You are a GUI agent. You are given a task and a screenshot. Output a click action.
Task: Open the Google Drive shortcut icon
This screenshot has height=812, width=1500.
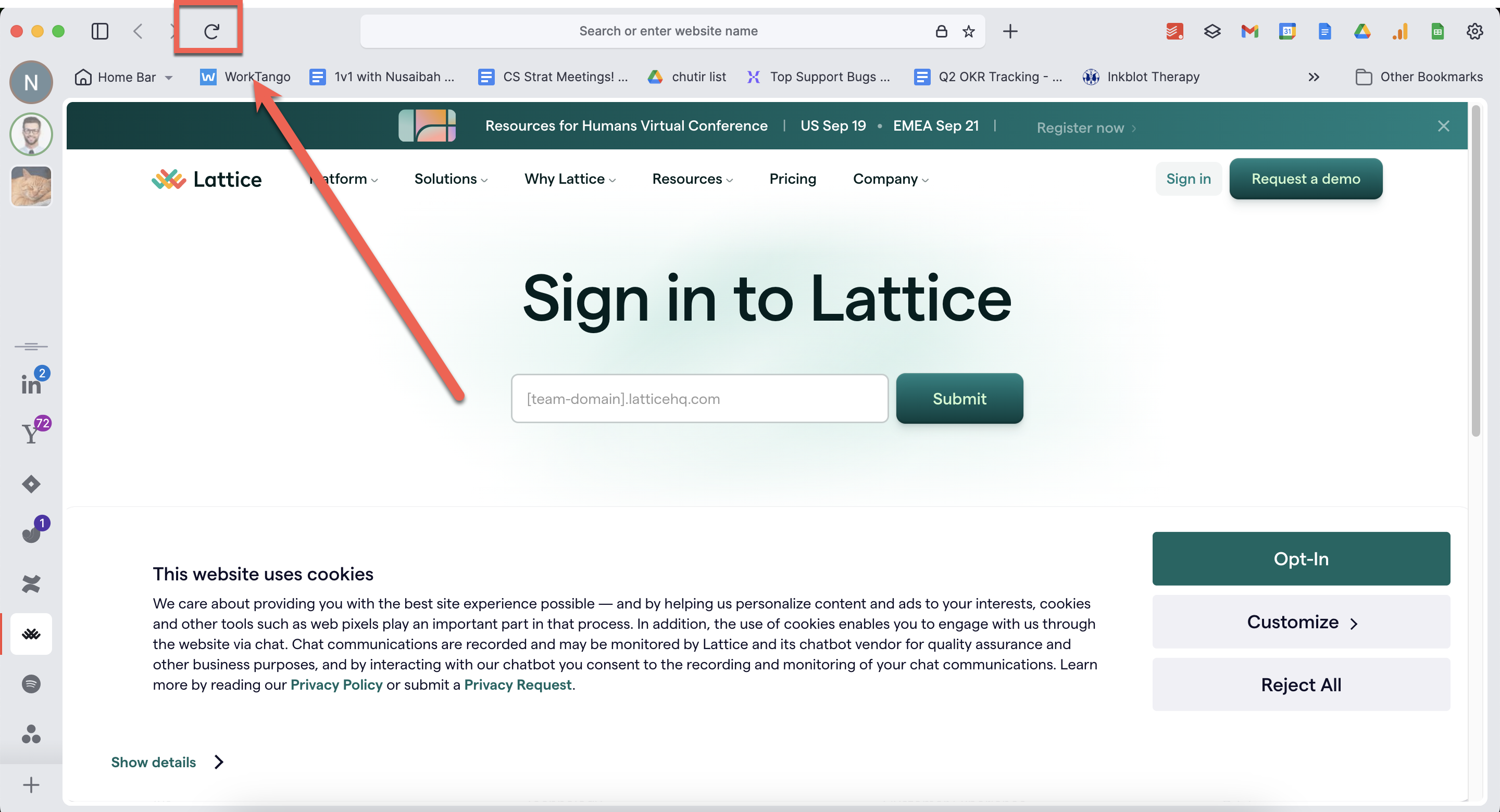point(1362,31)
